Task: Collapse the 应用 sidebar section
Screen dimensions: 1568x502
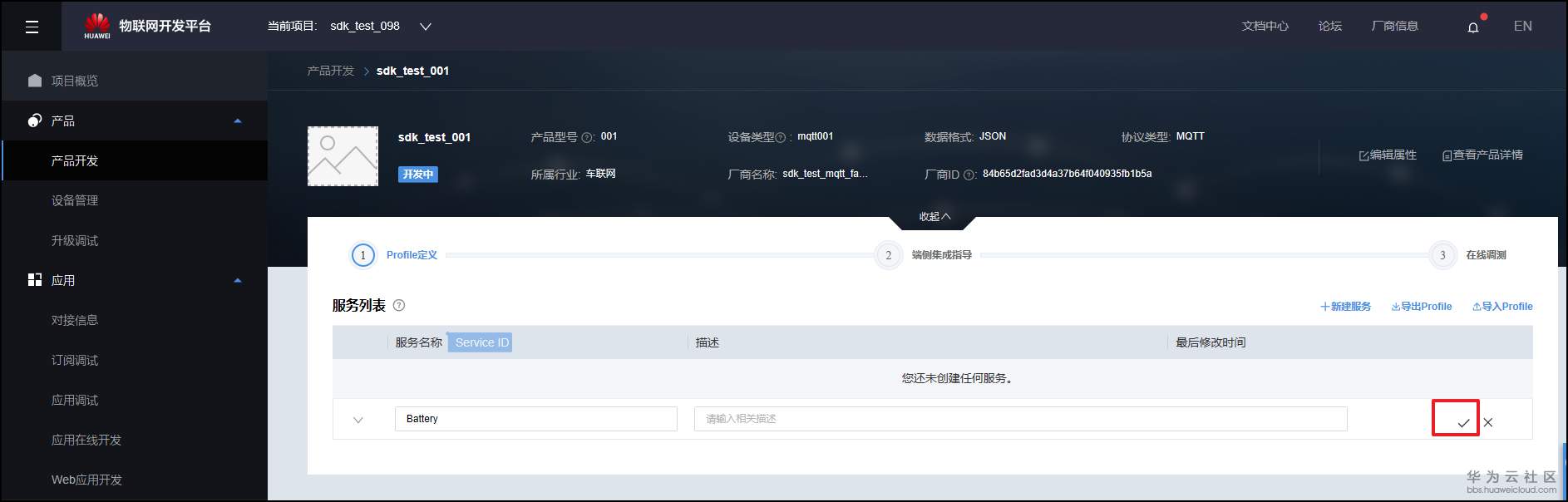Action: point(238,280)
